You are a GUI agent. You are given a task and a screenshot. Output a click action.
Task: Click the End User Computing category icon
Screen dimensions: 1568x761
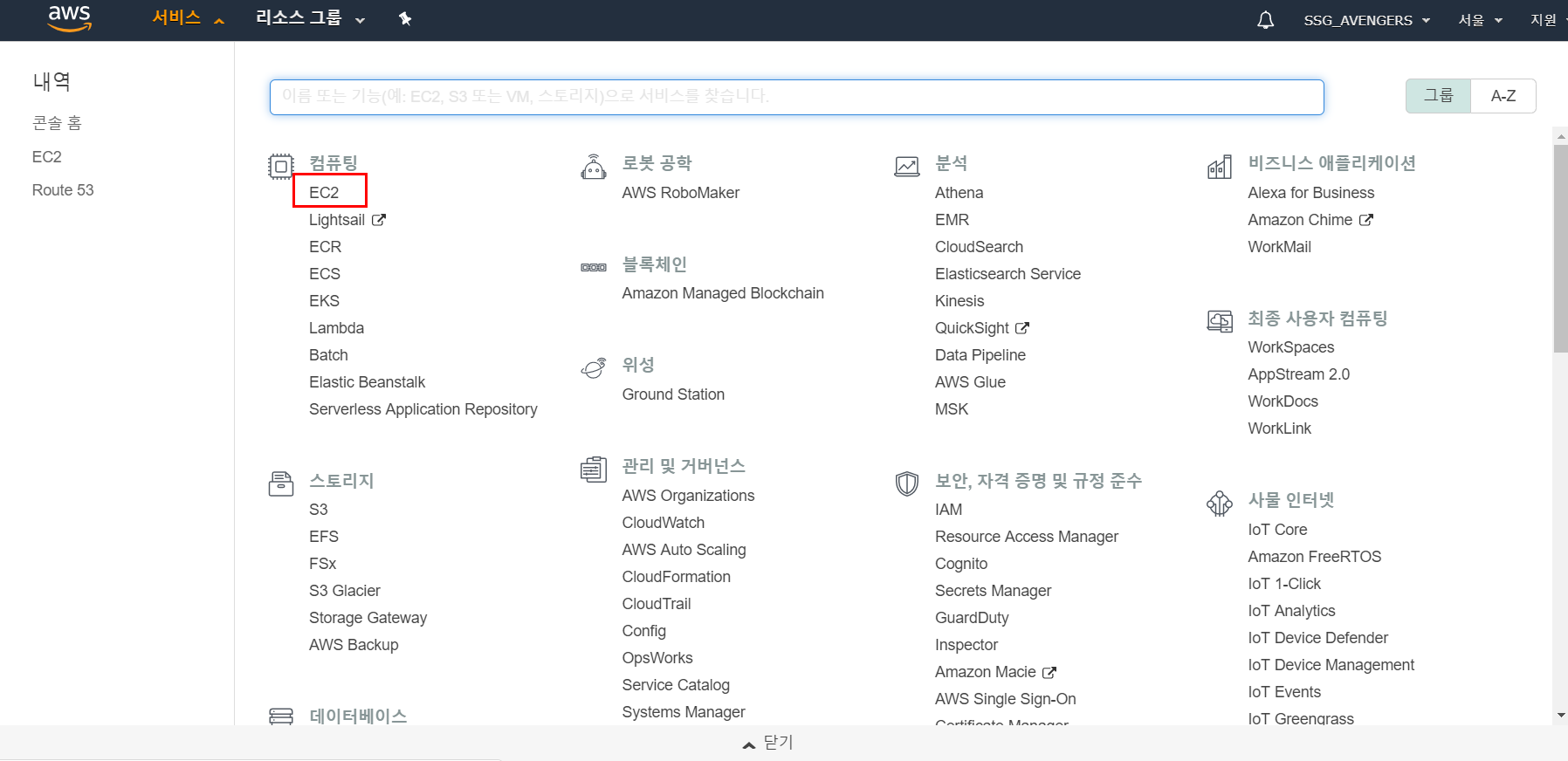1220,321
